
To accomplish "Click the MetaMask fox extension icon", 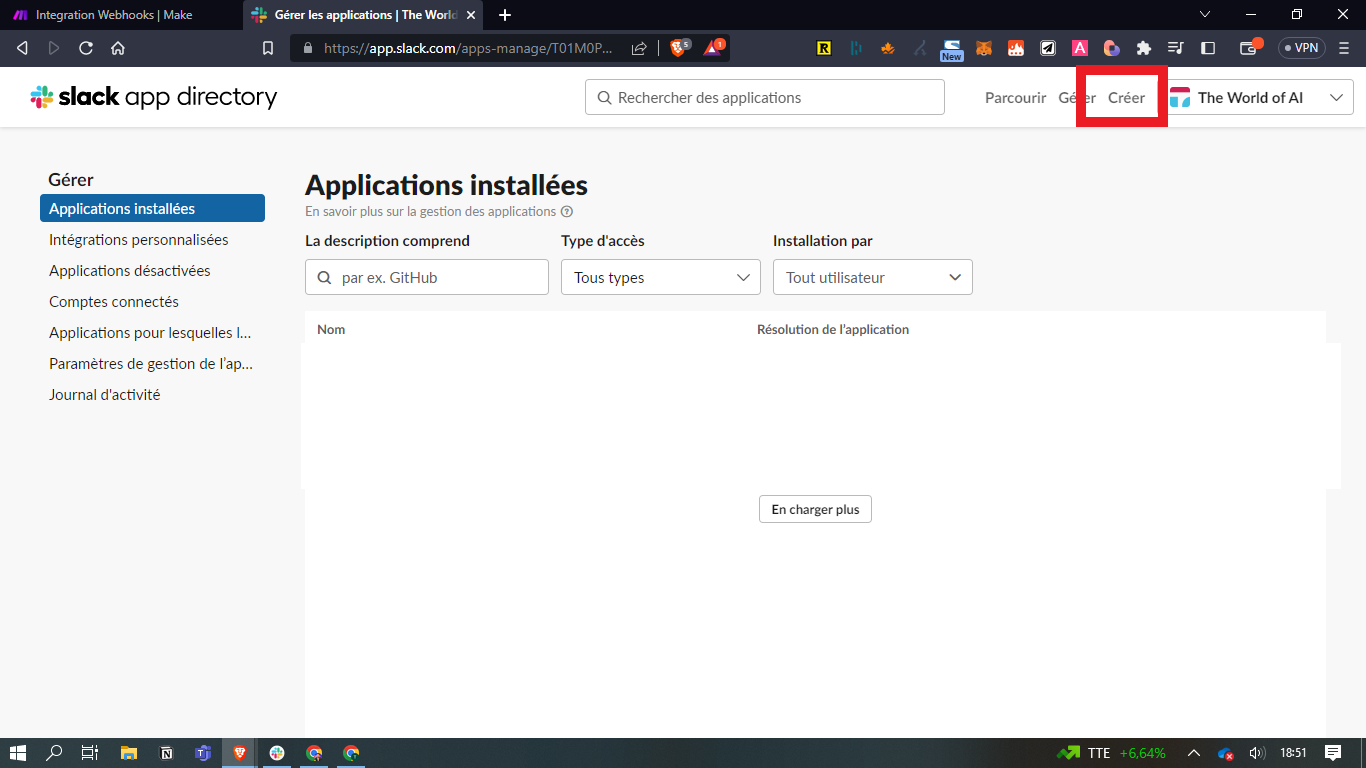I will pos(984,47).
